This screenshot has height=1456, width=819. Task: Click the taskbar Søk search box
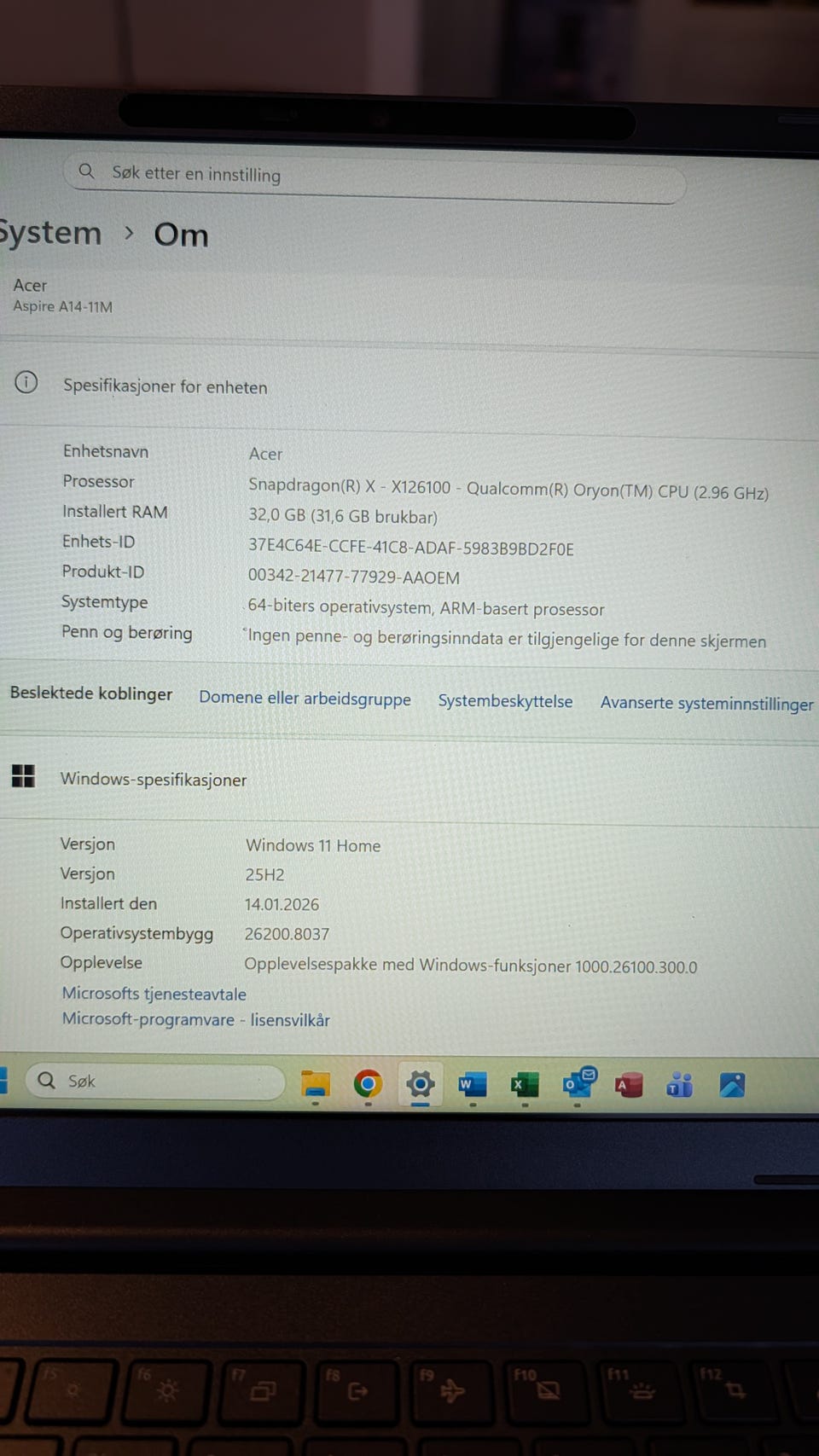[x=154, y=1081]
